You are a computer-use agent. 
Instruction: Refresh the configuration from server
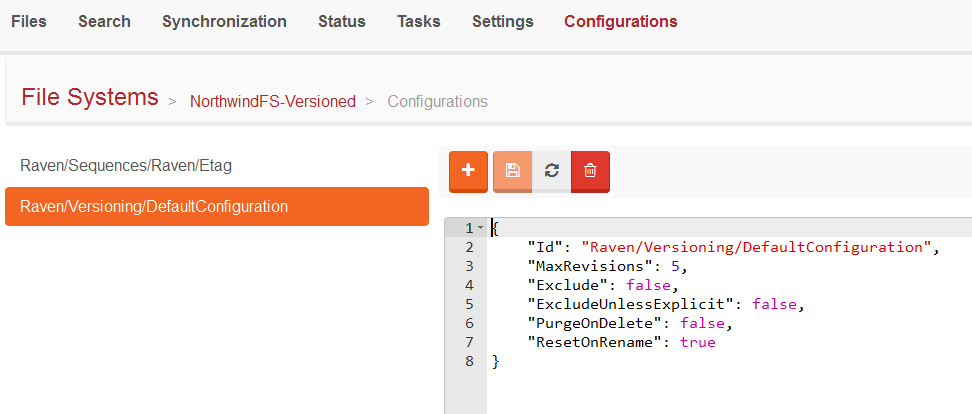551,172
